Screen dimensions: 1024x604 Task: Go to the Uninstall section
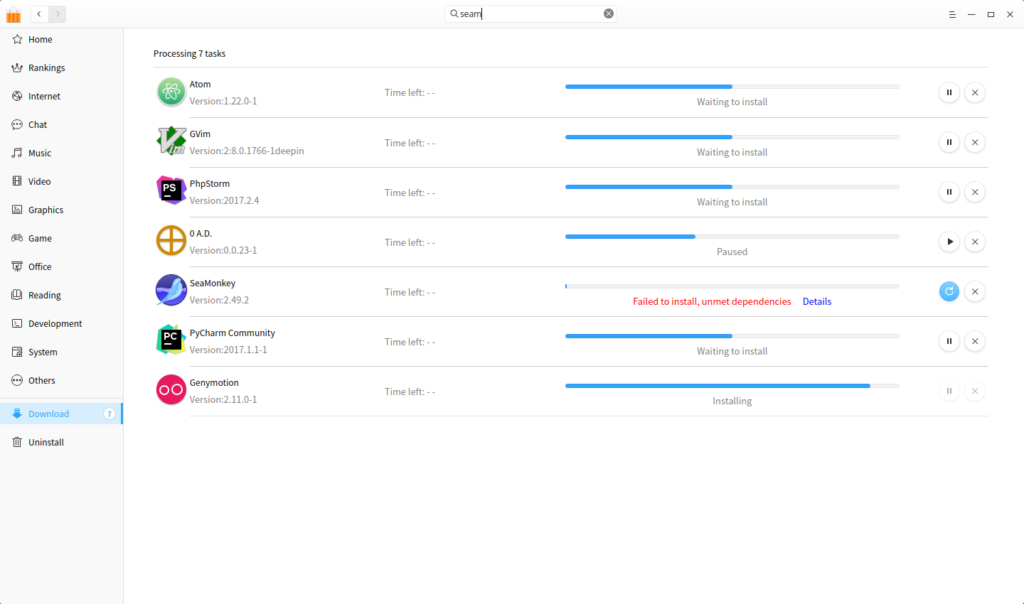coord(45,442)
